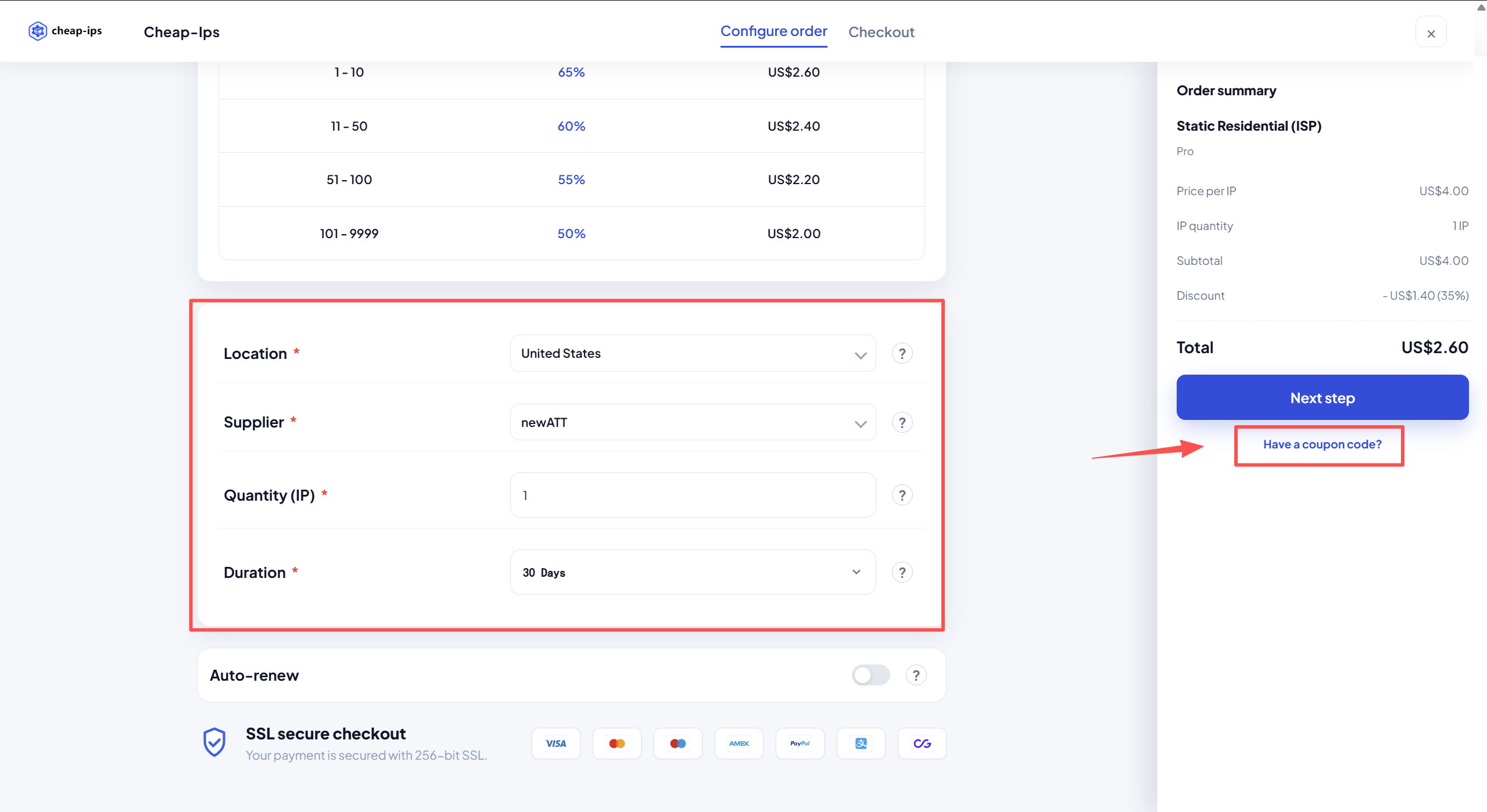Click the Have a coupon code link
The image size is (1487, 812).
click(1322, 444)
